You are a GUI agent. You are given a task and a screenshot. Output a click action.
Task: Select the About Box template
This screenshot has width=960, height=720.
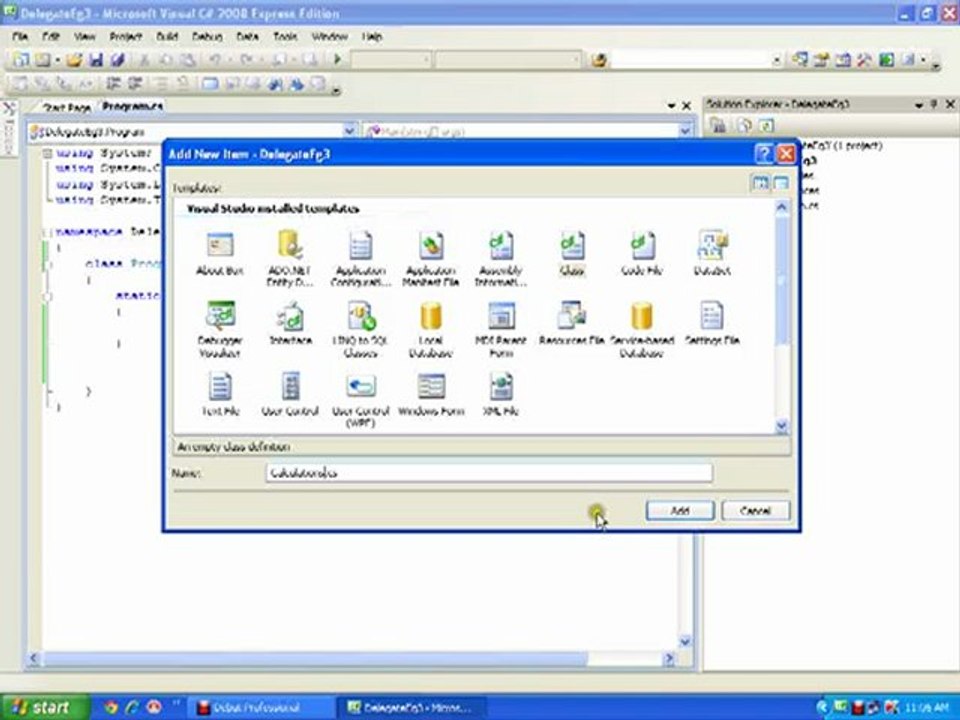(220, 253)
